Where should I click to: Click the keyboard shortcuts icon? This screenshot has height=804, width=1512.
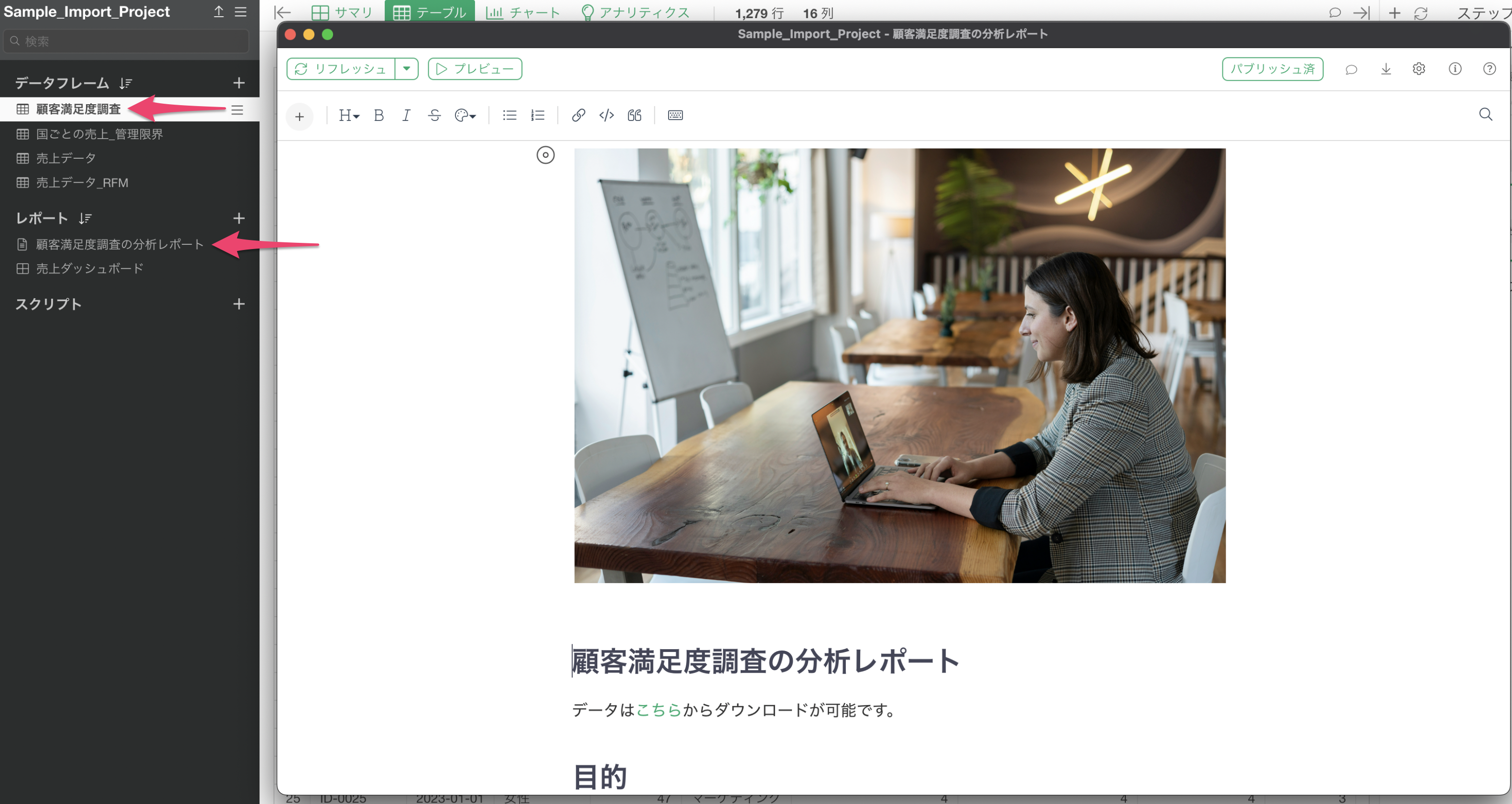point(675,115)
